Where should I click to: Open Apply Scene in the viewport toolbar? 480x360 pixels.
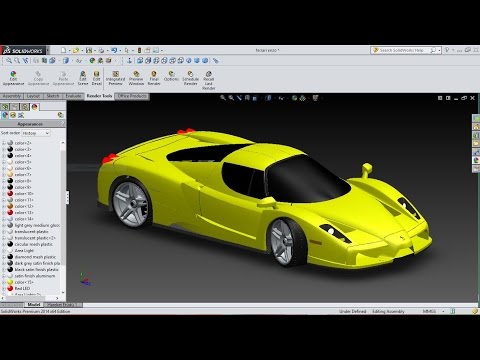click(303, 98)
